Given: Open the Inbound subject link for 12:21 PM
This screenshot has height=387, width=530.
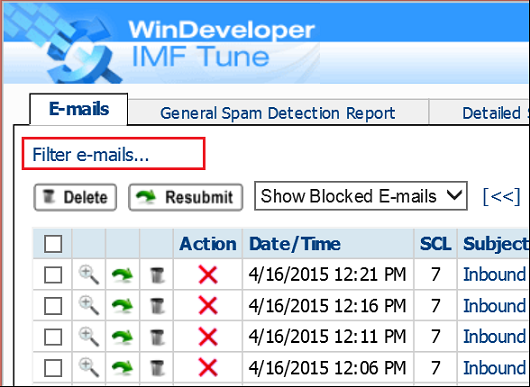Looking at the screenshot, I should point(495,274).
